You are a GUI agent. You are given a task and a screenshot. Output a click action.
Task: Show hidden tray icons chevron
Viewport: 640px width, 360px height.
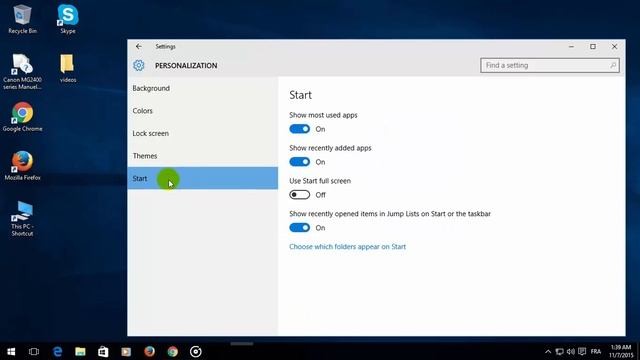(x=548, y=351)
